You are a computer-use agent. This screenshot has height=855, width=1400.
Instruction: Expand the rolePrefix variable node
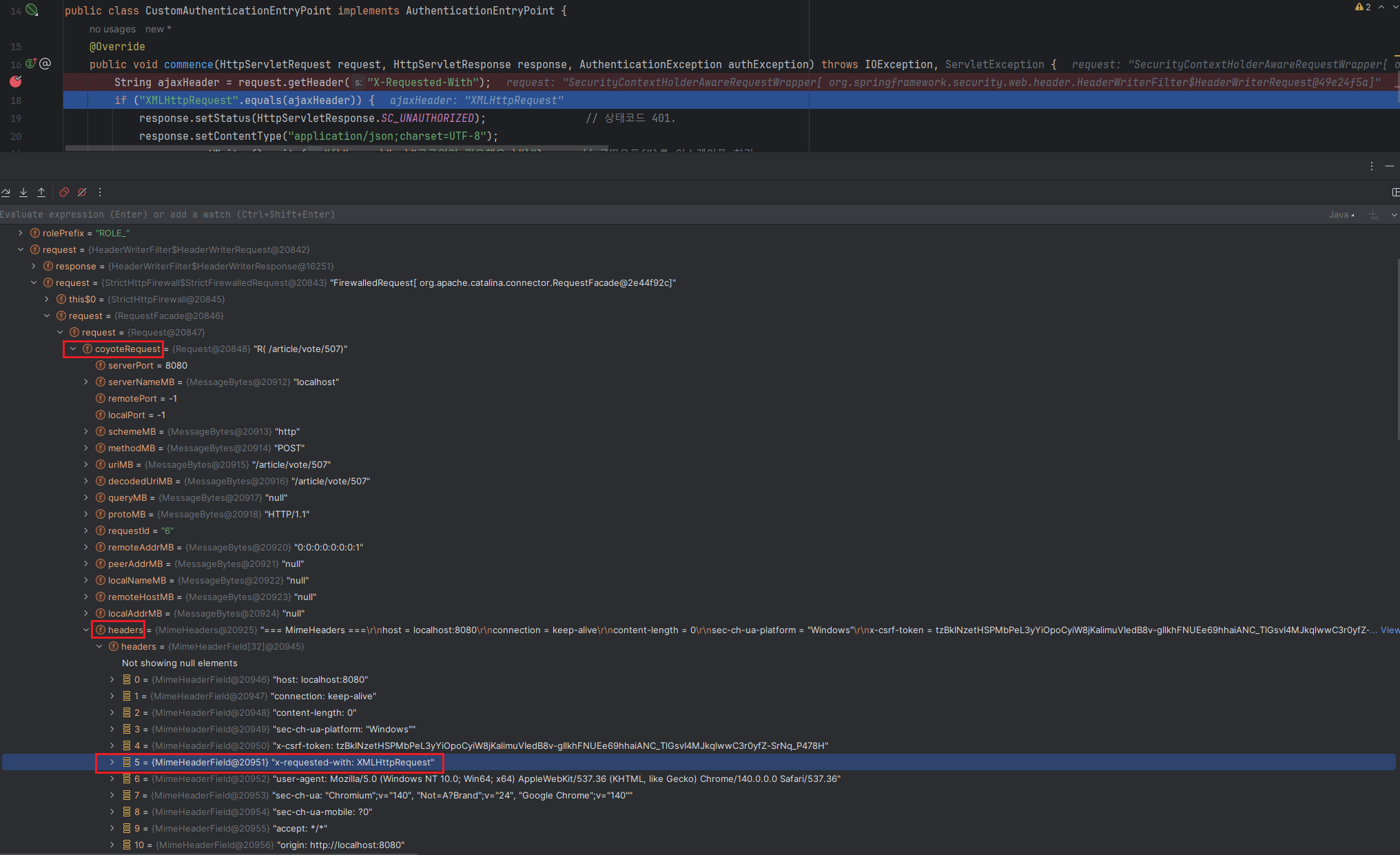(21, 234)
